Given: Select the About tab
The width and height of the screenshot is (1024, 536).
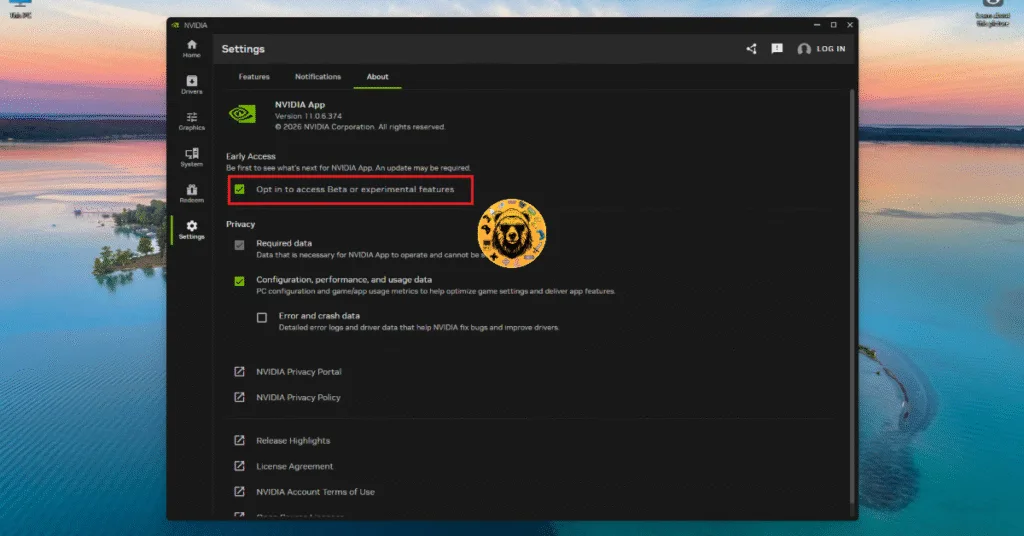Looking at the screenshot, I should (377, 76).
